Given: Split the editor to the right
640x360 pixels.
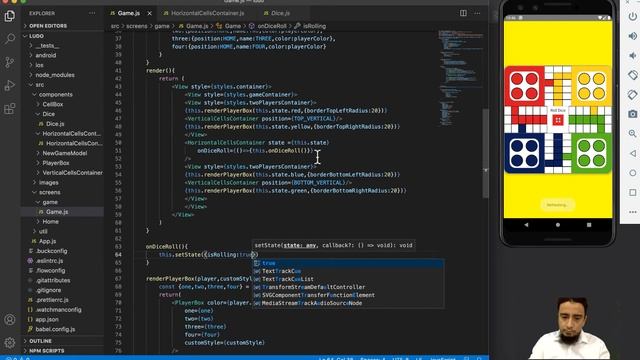Looking at the screenshot, I should coord(463,13).
